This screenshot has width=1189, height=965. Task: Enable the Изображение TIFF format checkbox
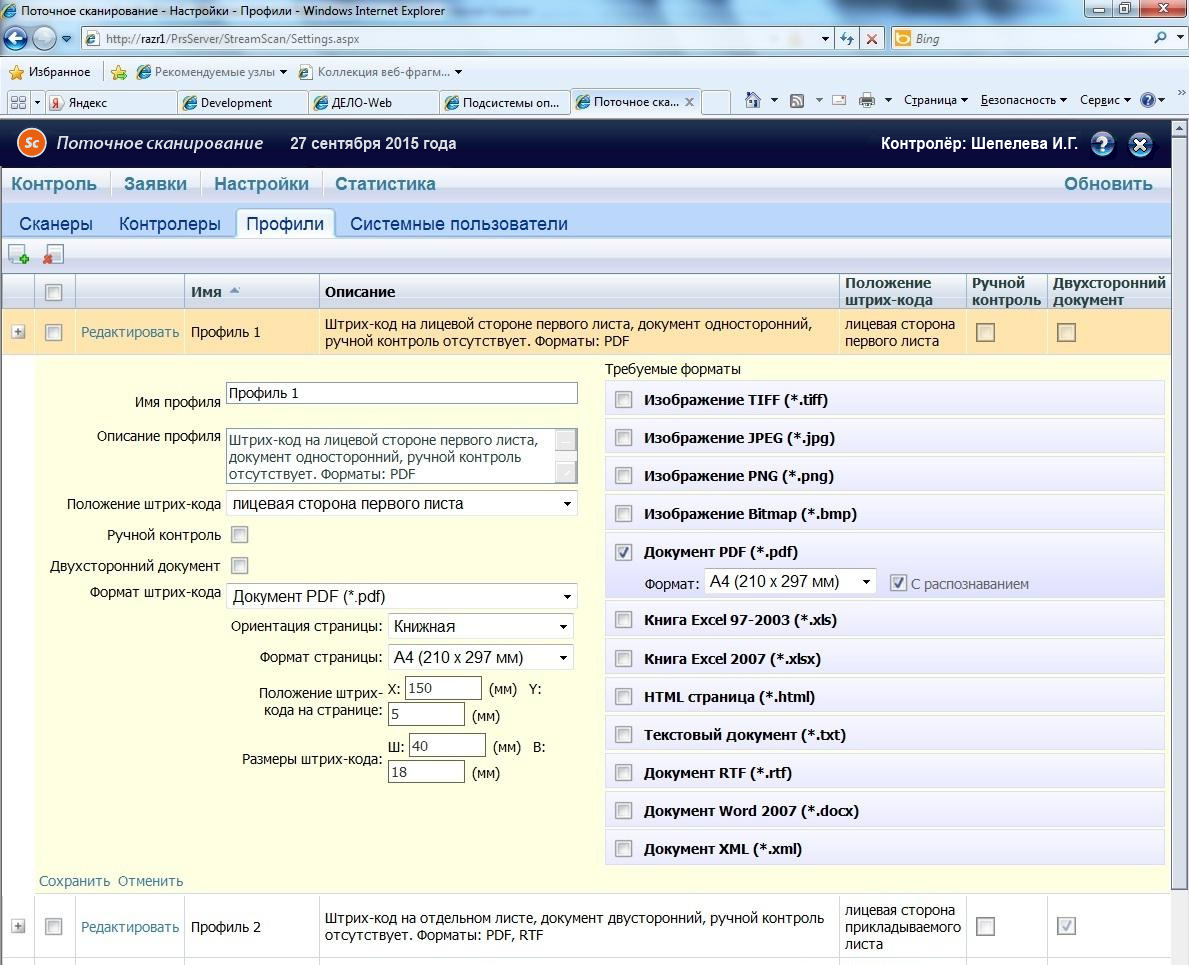tap(623, 399)
